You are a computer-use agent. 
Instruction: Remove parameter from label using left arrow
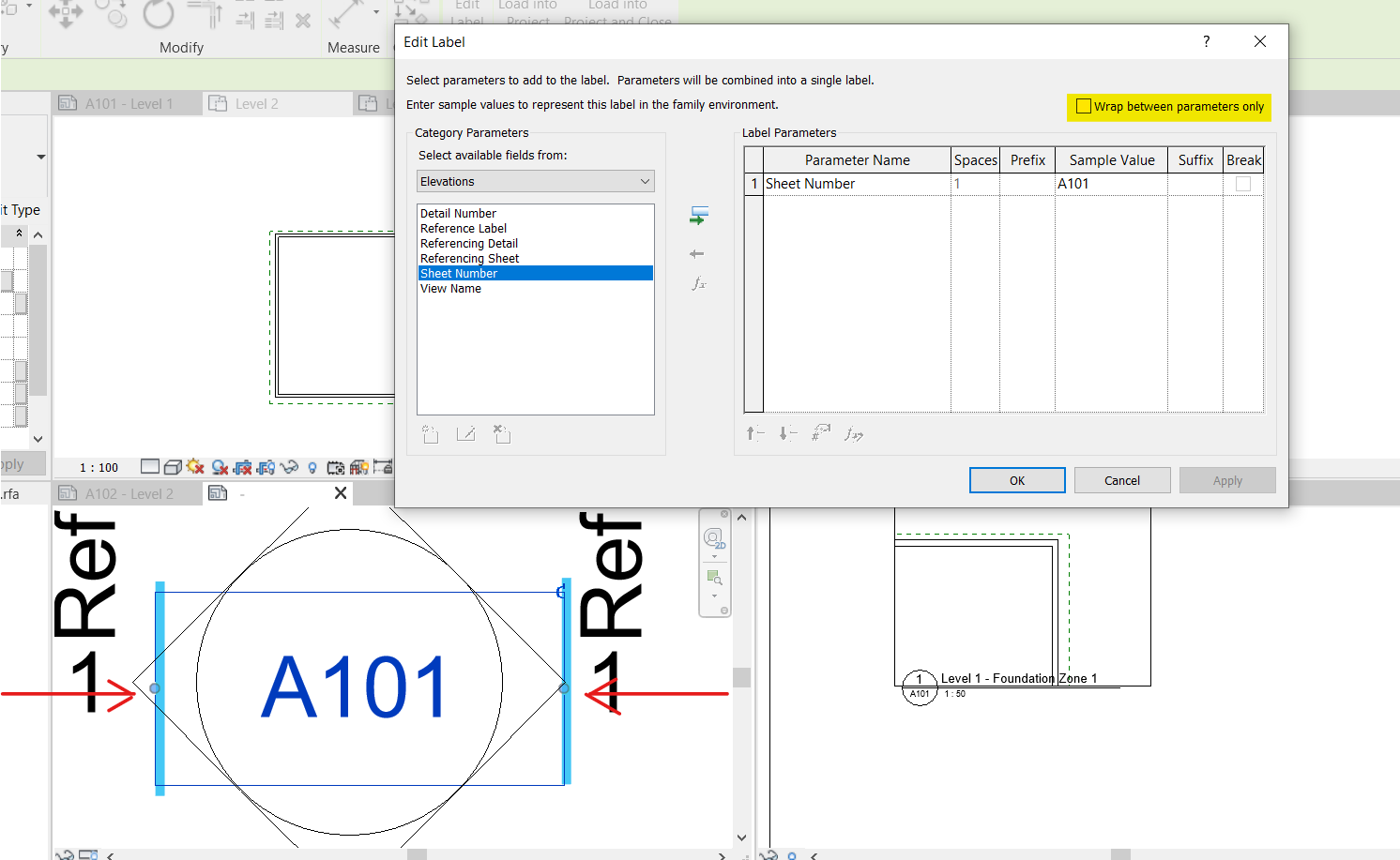[x=698, y=253]
